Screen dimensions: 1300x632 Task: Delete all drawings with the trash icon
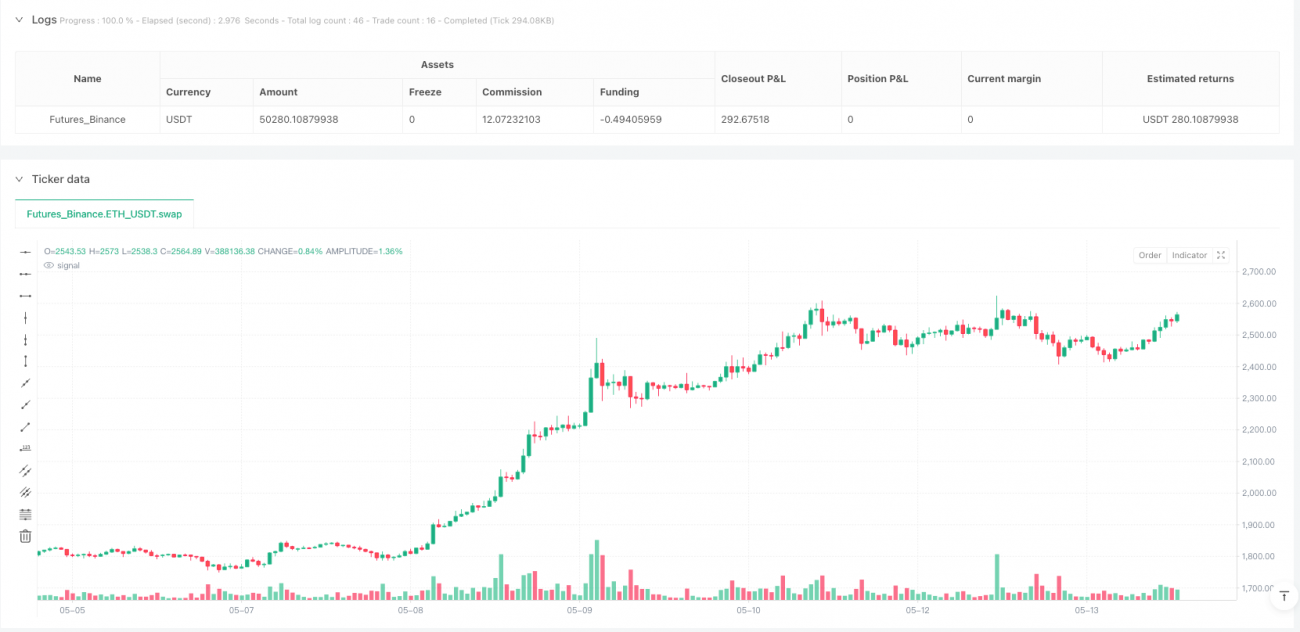26,536
